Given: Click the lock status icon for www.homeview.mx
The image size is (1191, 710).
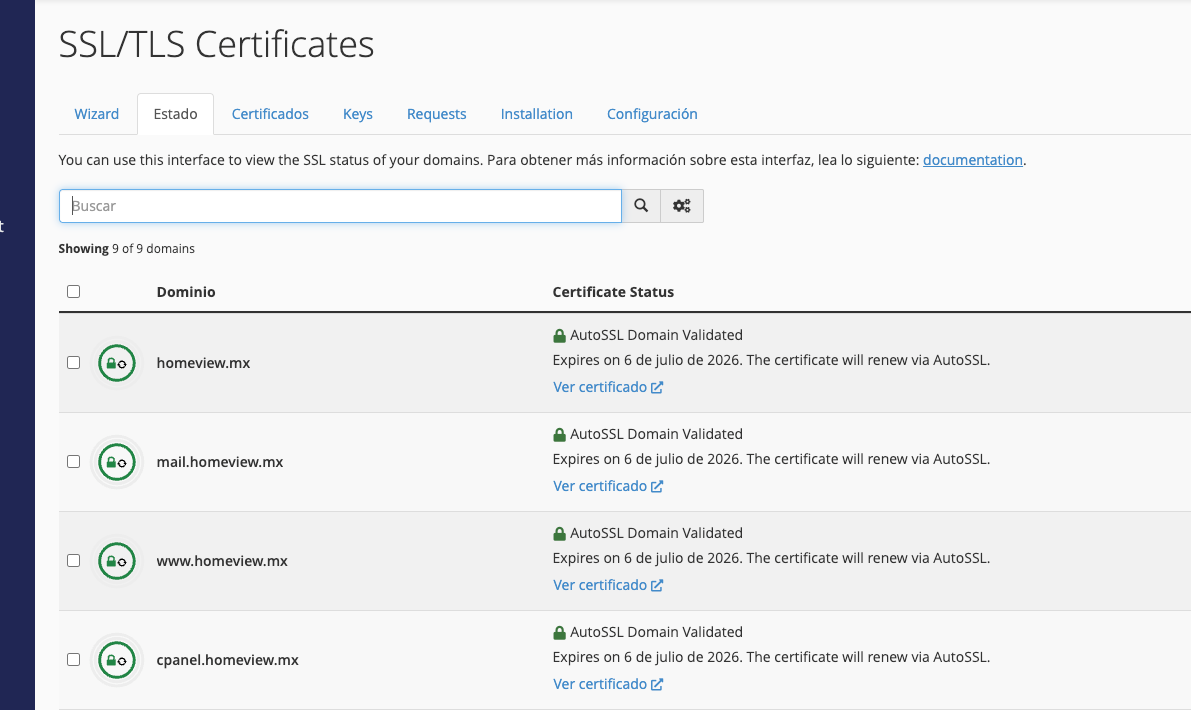Looking at the screenshot, I should 116,561.
